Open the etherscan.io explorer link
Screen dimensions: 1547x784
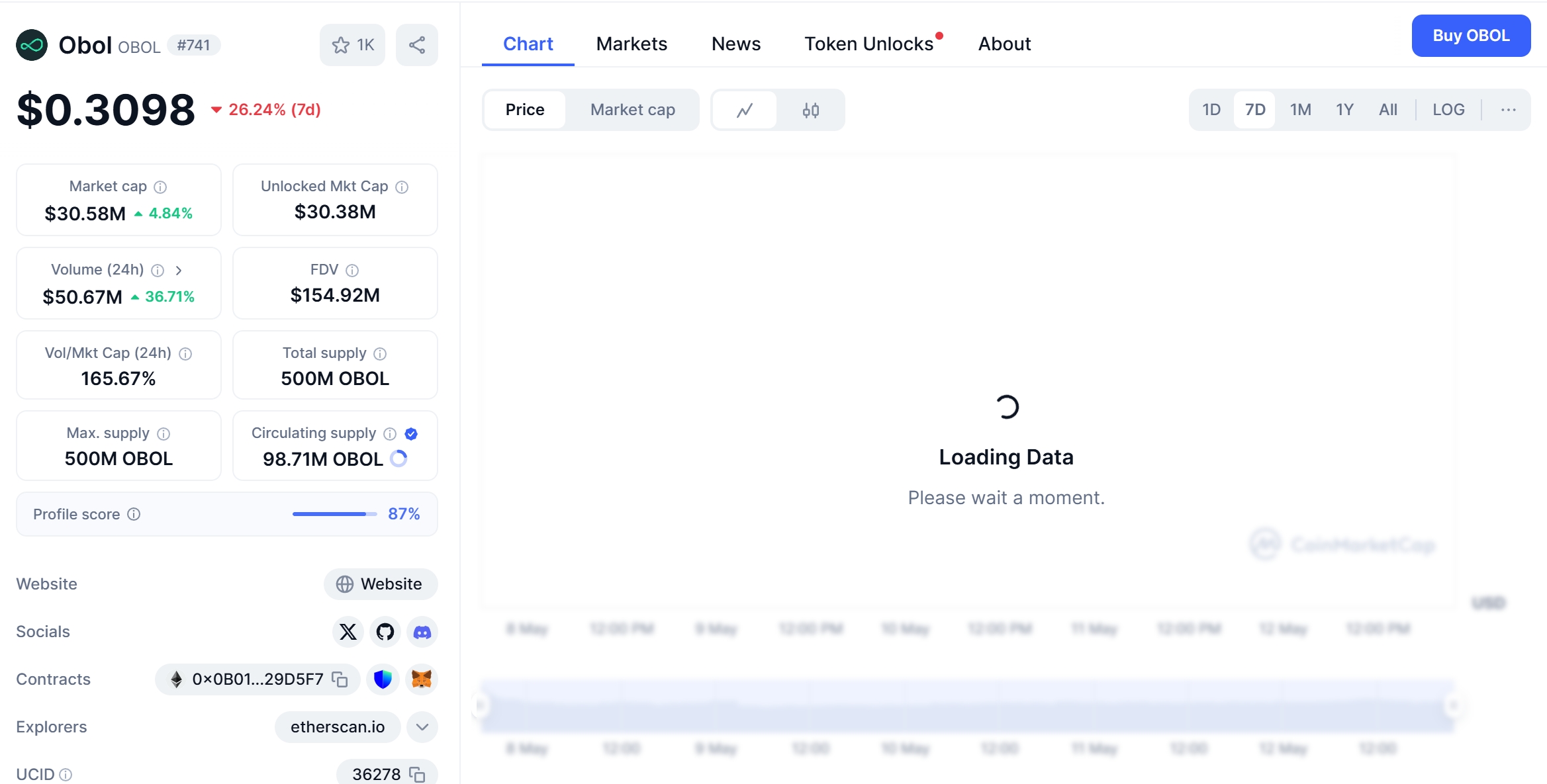coord(337,727)
